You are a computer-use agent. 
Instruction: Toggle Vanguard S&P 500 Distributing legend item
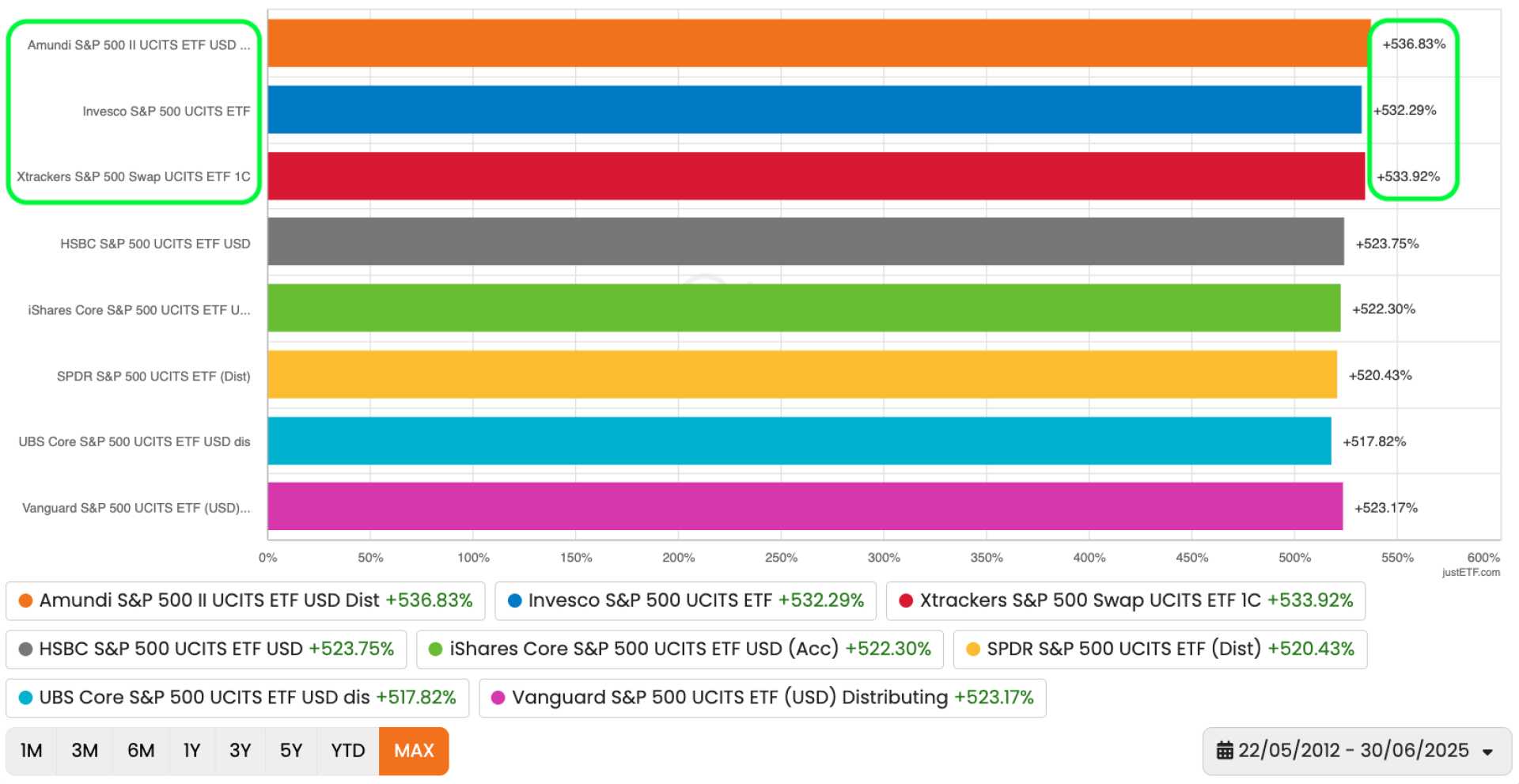(763, 698)
